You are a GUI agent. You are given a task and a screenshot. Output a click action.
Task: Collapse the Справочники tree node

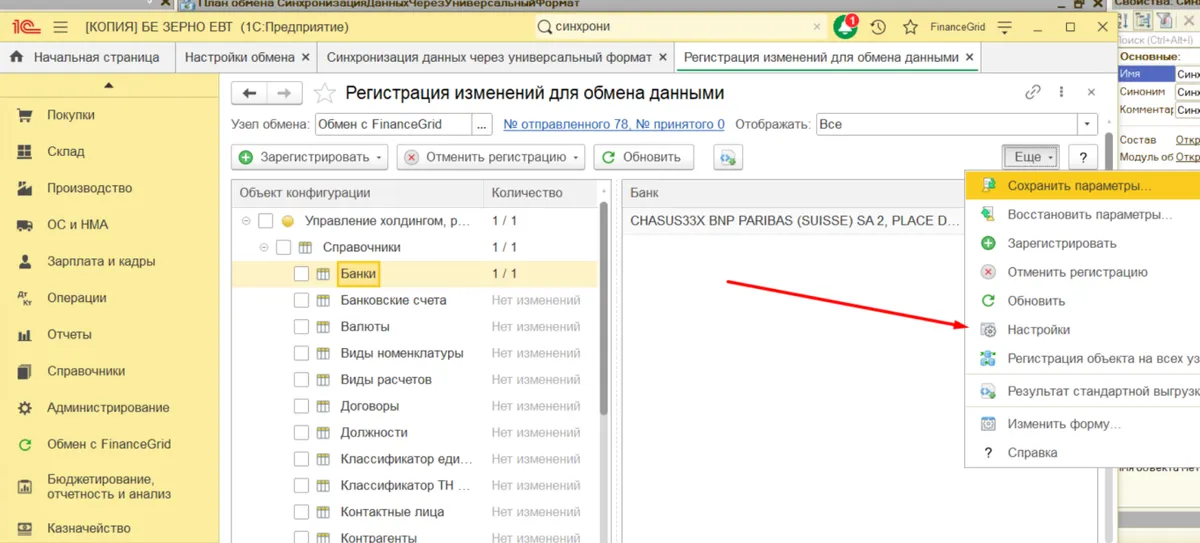[263, 247]
